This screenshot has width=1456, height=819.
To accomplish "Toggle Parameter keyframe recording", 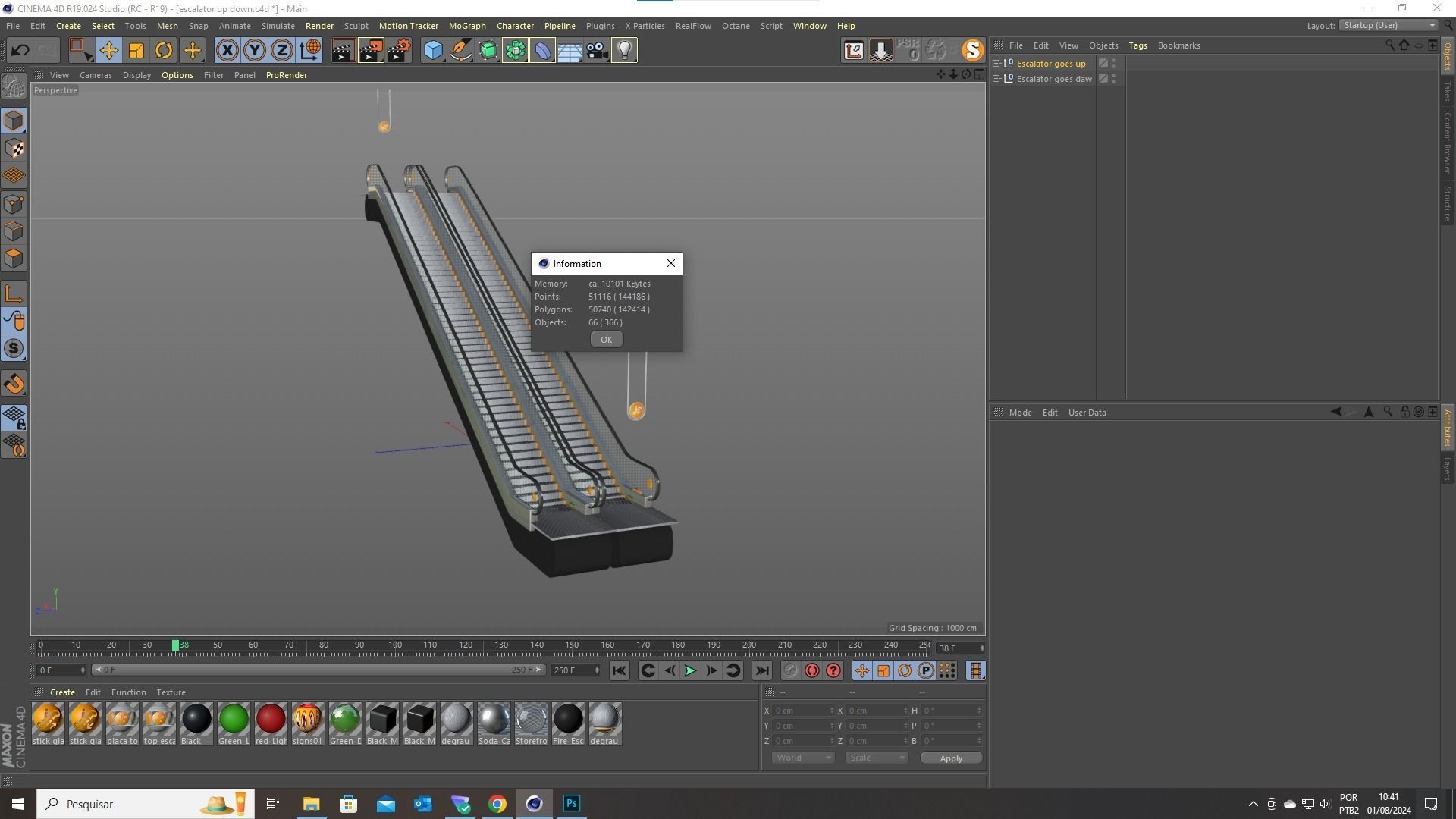I will click(x=926, y=671).
